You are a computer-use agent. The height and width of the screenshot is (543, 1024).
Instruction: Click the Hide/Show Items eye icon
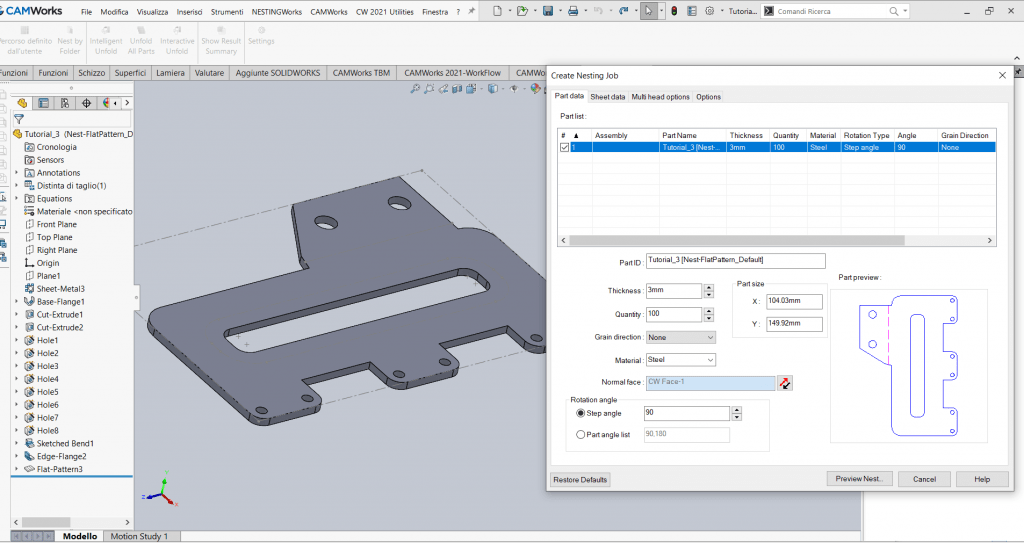pyautogui.click(x=514, y=89)
